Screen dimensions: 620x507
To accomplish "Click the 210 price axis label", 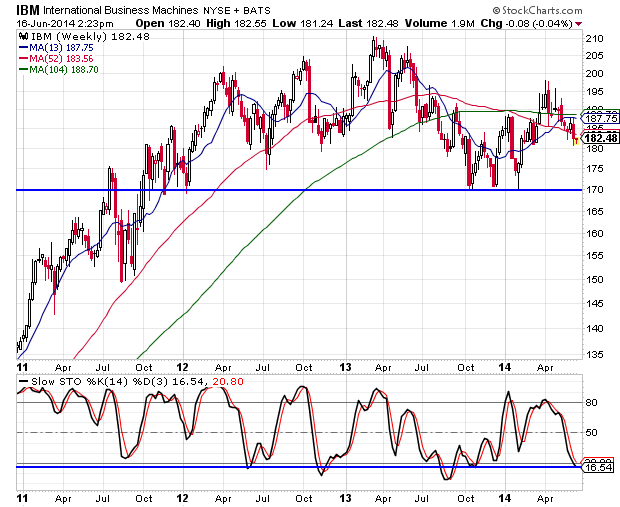I will (595, 39).
